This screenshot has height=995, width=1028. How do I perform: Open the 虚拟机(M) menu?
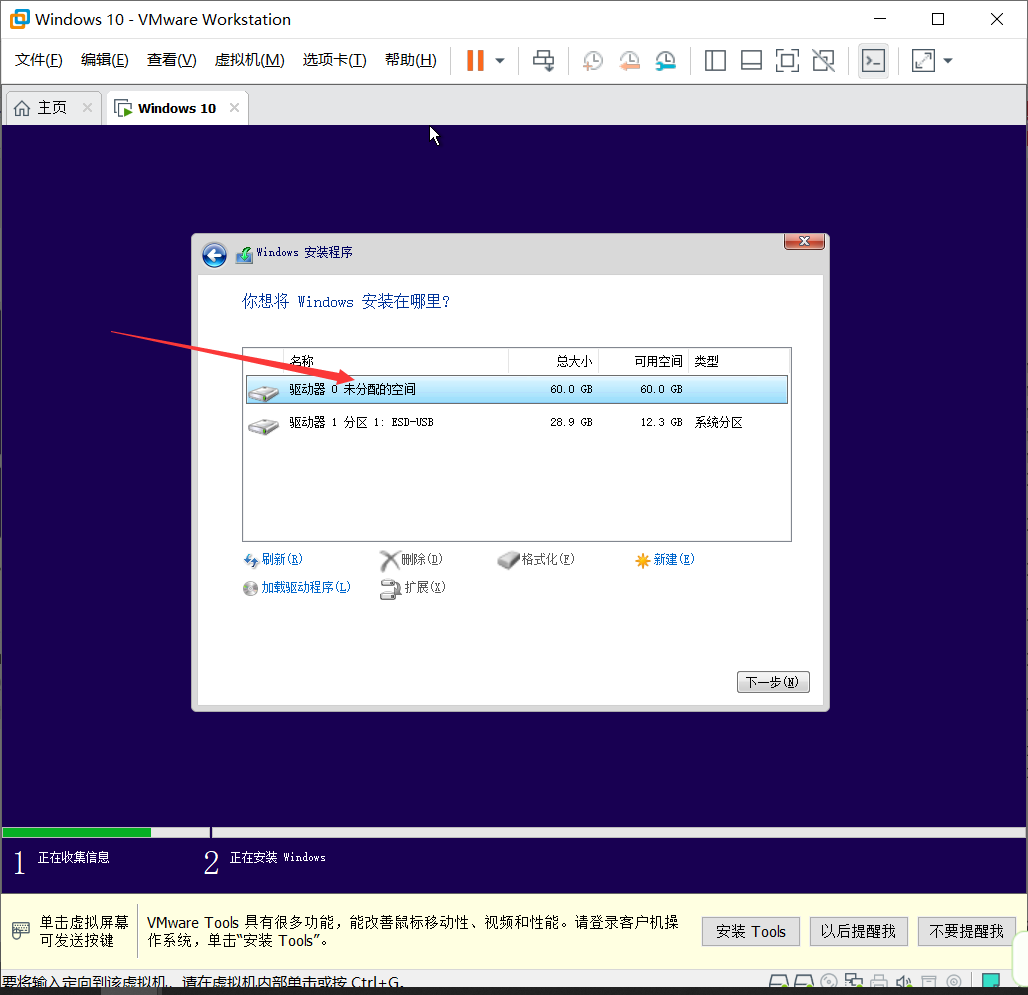[x=249, y=60]
